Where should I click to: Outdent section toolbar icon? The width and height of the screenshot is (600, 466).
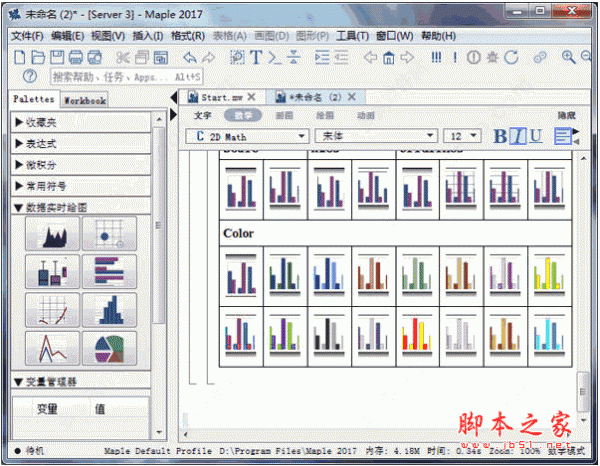point(341,57)
